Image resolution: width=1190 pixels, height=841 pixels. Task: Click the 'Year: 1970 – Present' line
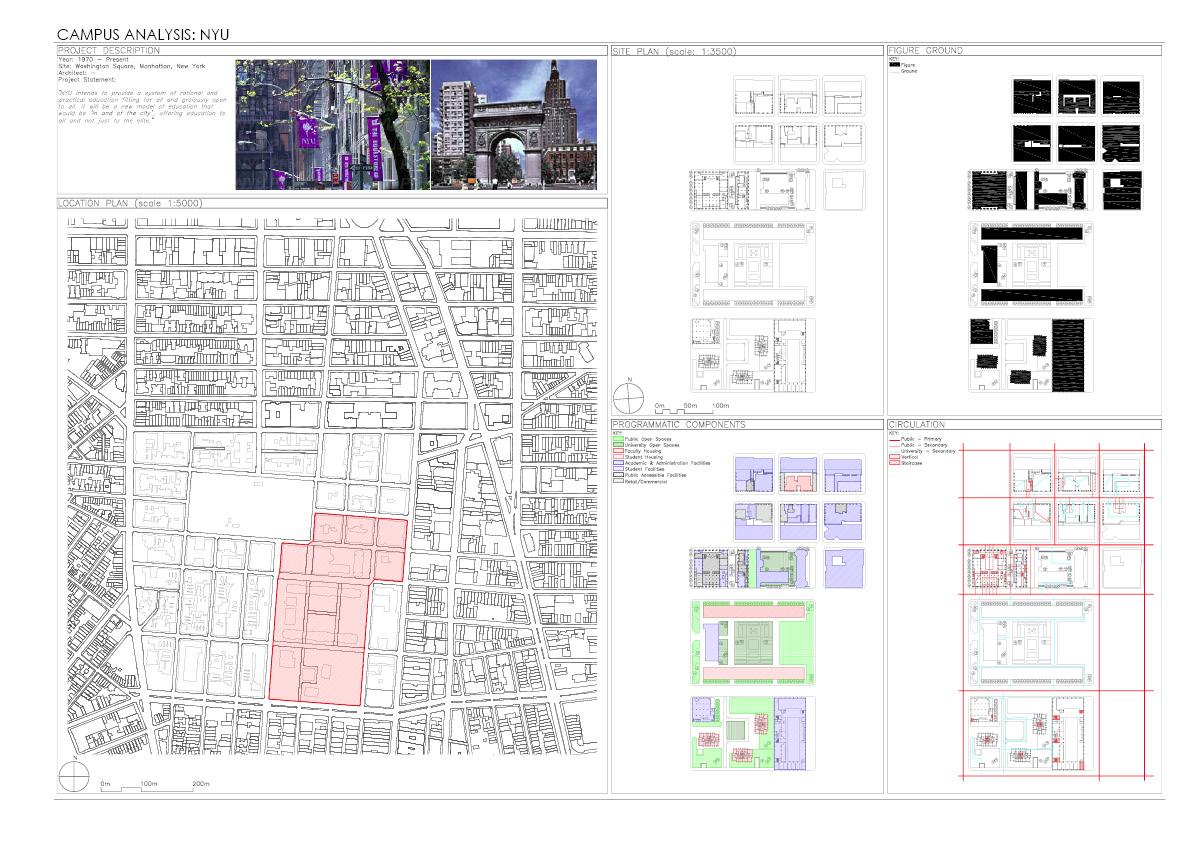pos(93,59)
